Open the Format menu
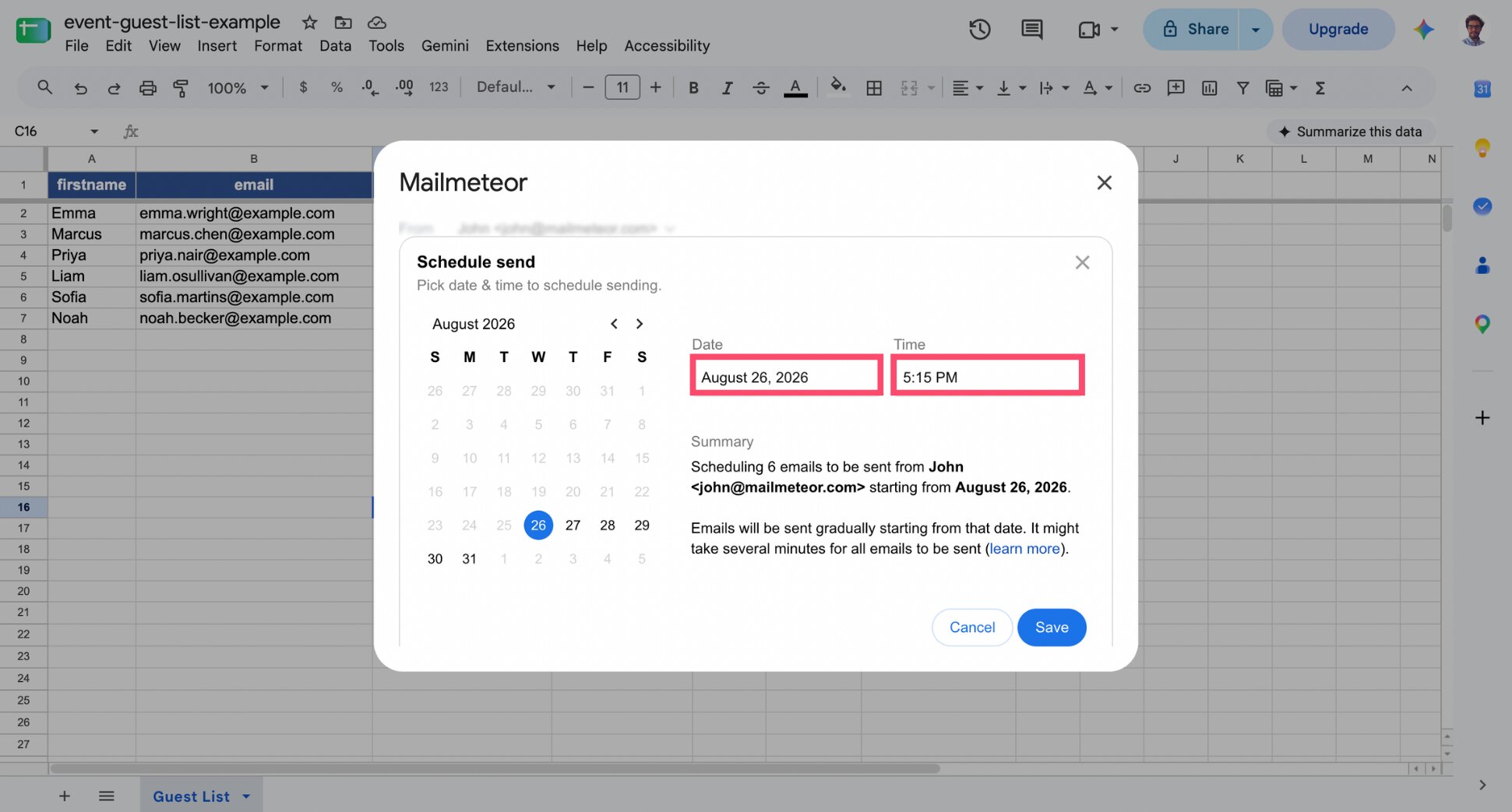Image resolution: width=1512 pixels, height=812 pixels. pyautogui.click(x=277, y=46)
